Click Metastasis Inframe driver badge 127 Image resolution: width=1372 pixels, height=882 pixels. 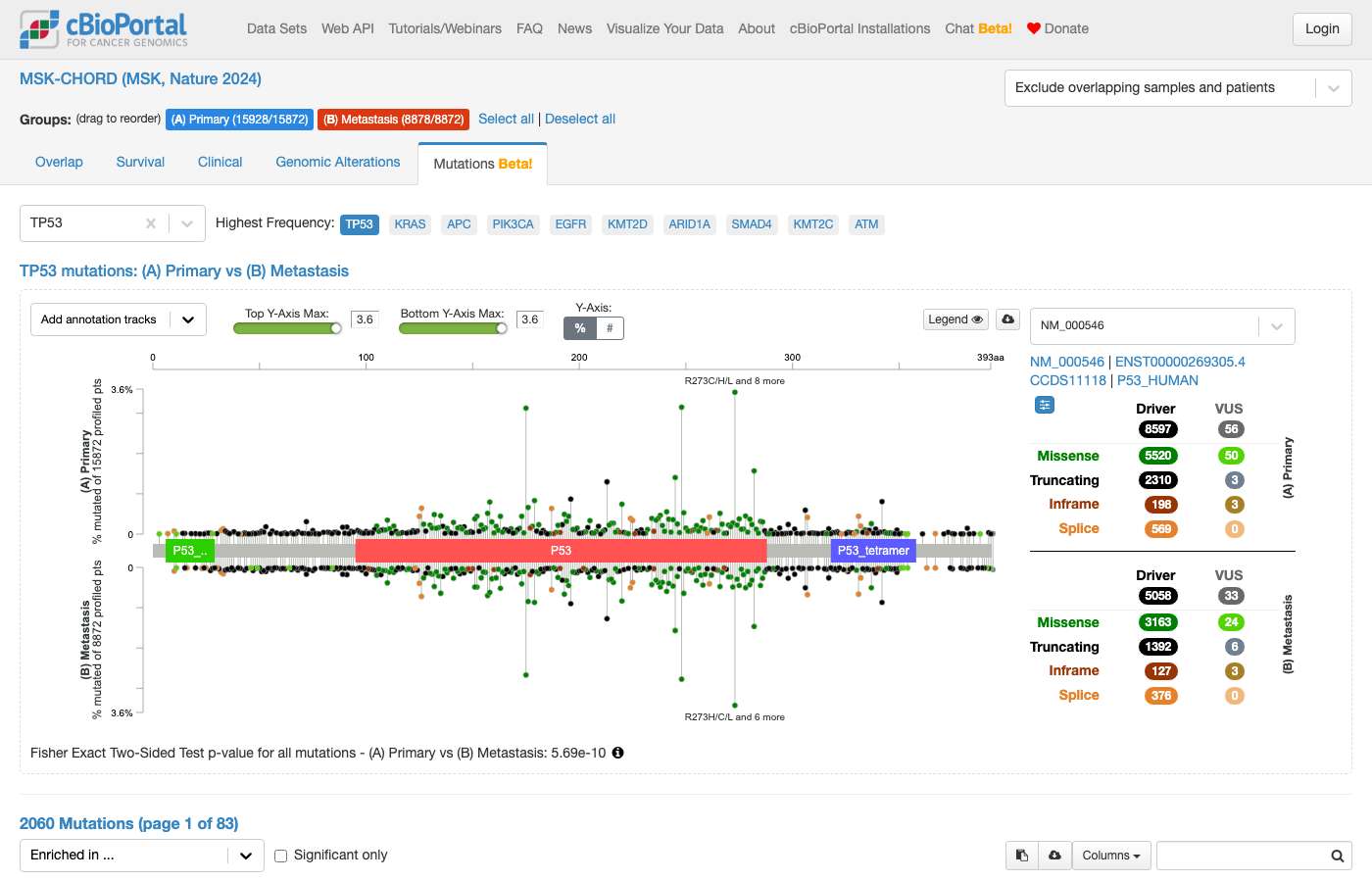(x=1161, y=671)
